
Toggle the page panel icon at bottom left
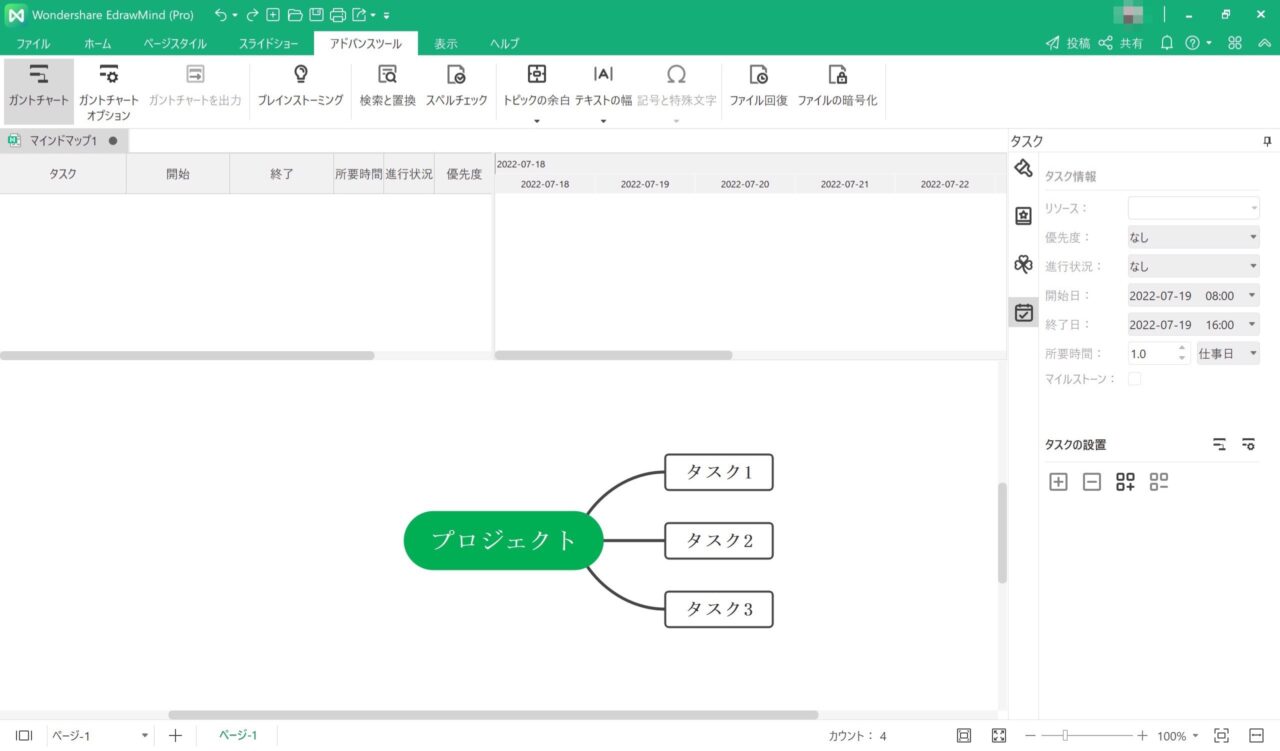24,735
